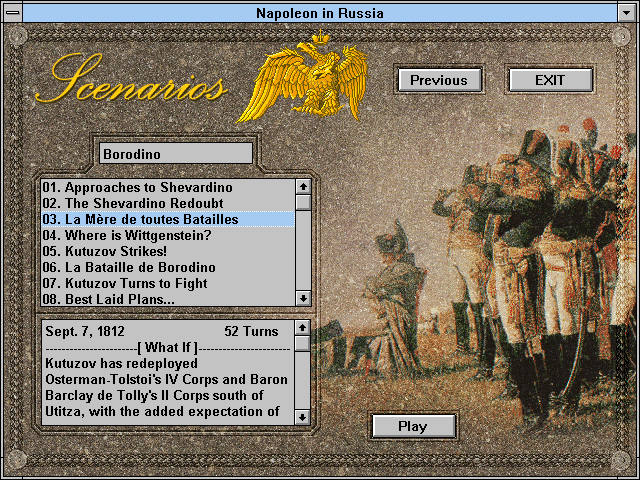640x480 pixels.
Task: Select scenario 06. La Bataille de Borodino
Action: click(x=168, y=267)
